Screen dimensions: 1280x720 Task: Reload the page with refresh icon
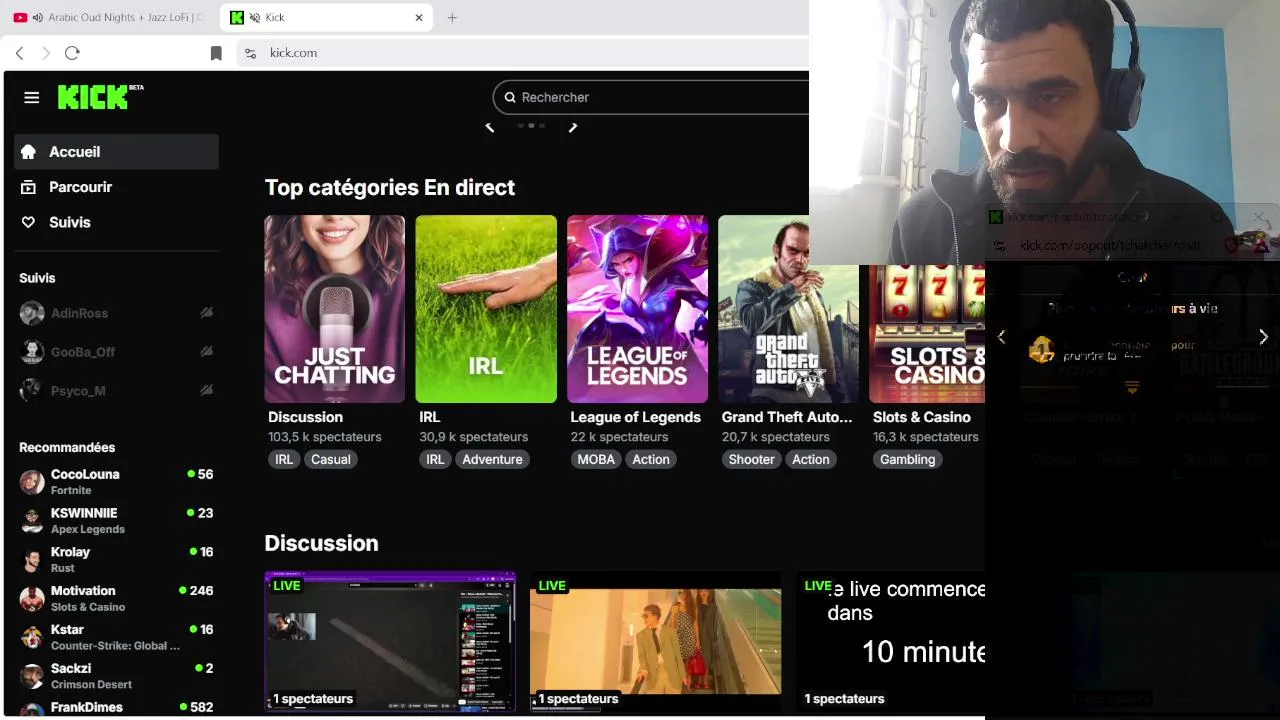pos(72,53)
